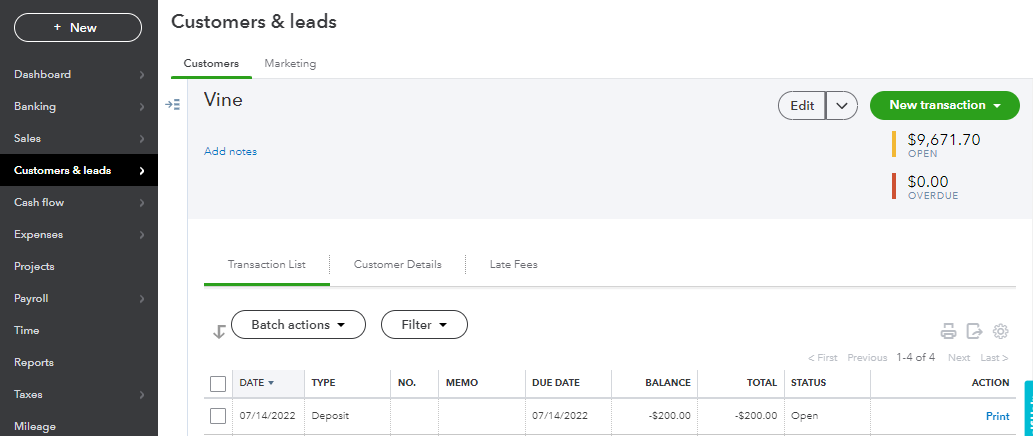Open the Filter dropdown
This screenshot has width=1033, height=436.
(x=424, y=325)
